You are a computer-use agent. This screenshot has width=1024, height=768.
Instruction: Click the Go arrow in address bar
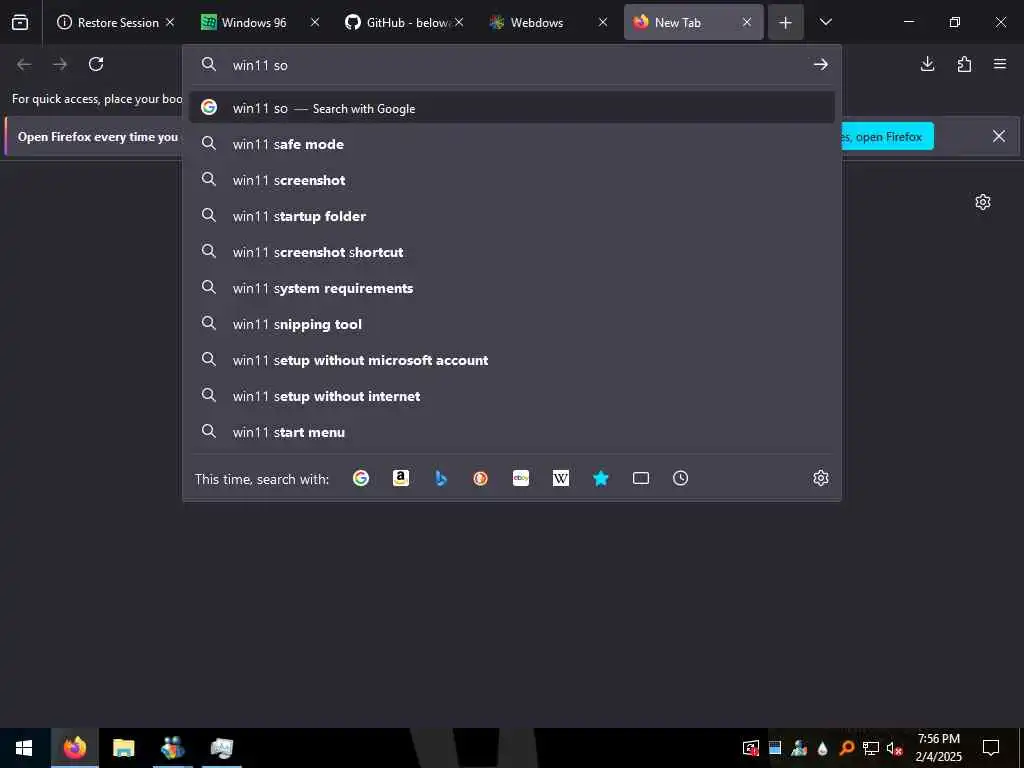821,64
